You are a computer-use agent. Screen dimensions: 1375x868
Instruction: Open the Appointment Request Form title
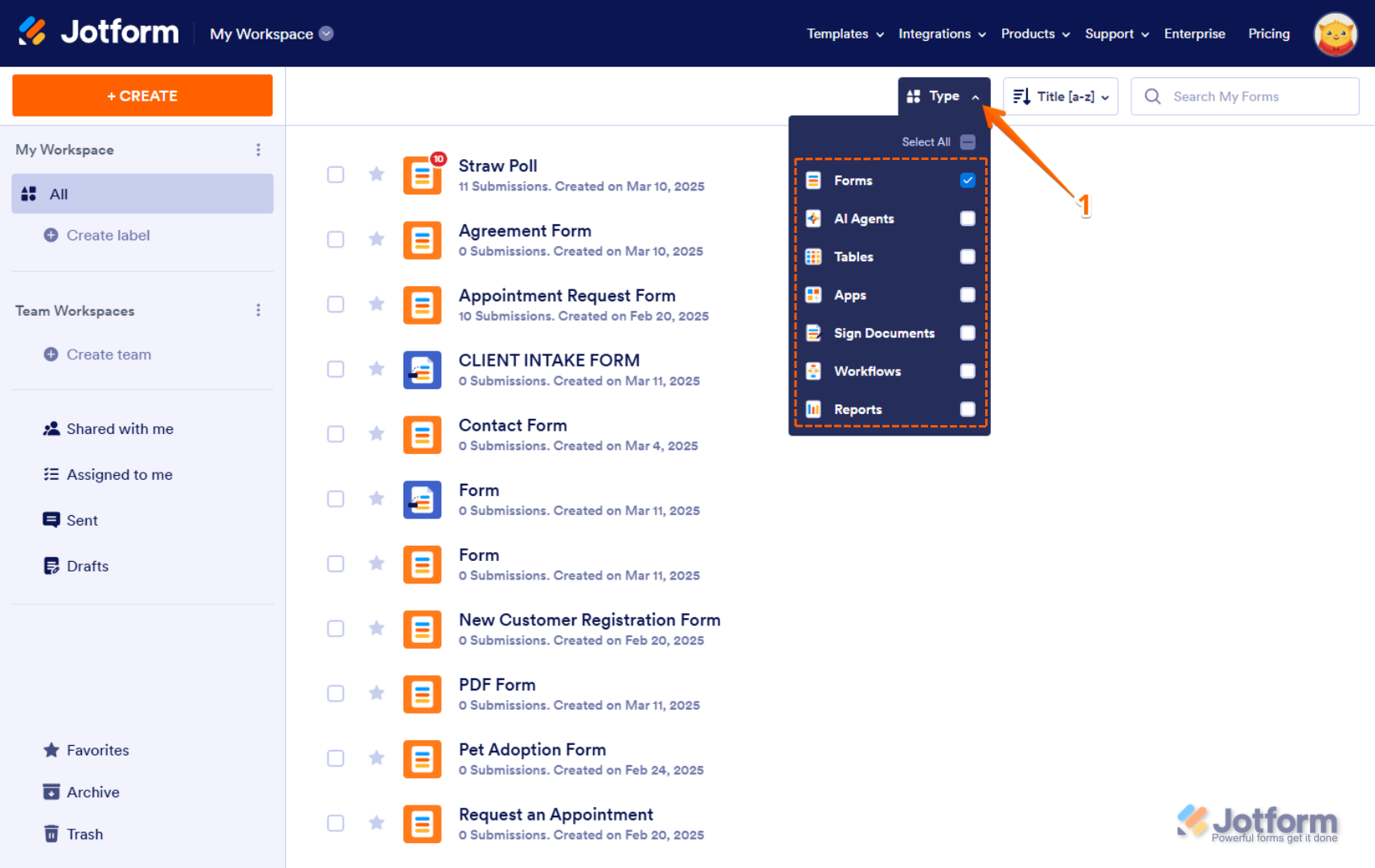[567, 296]
